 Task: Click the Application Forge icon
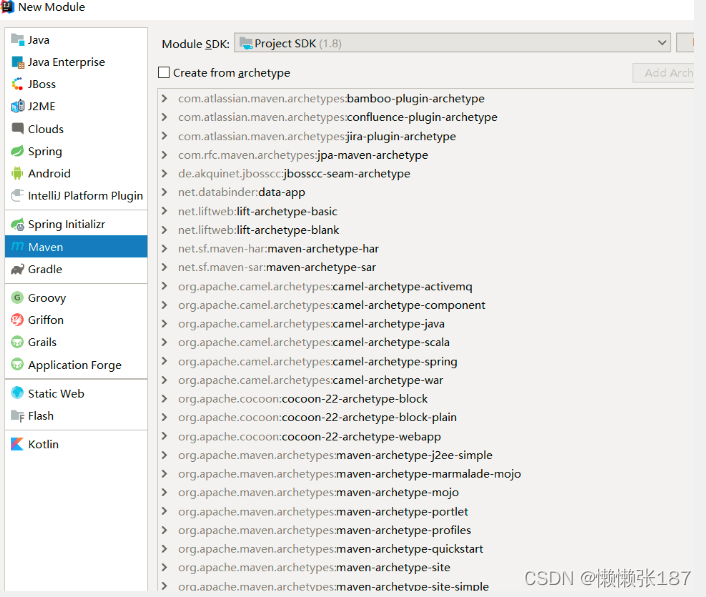[18, 364]
